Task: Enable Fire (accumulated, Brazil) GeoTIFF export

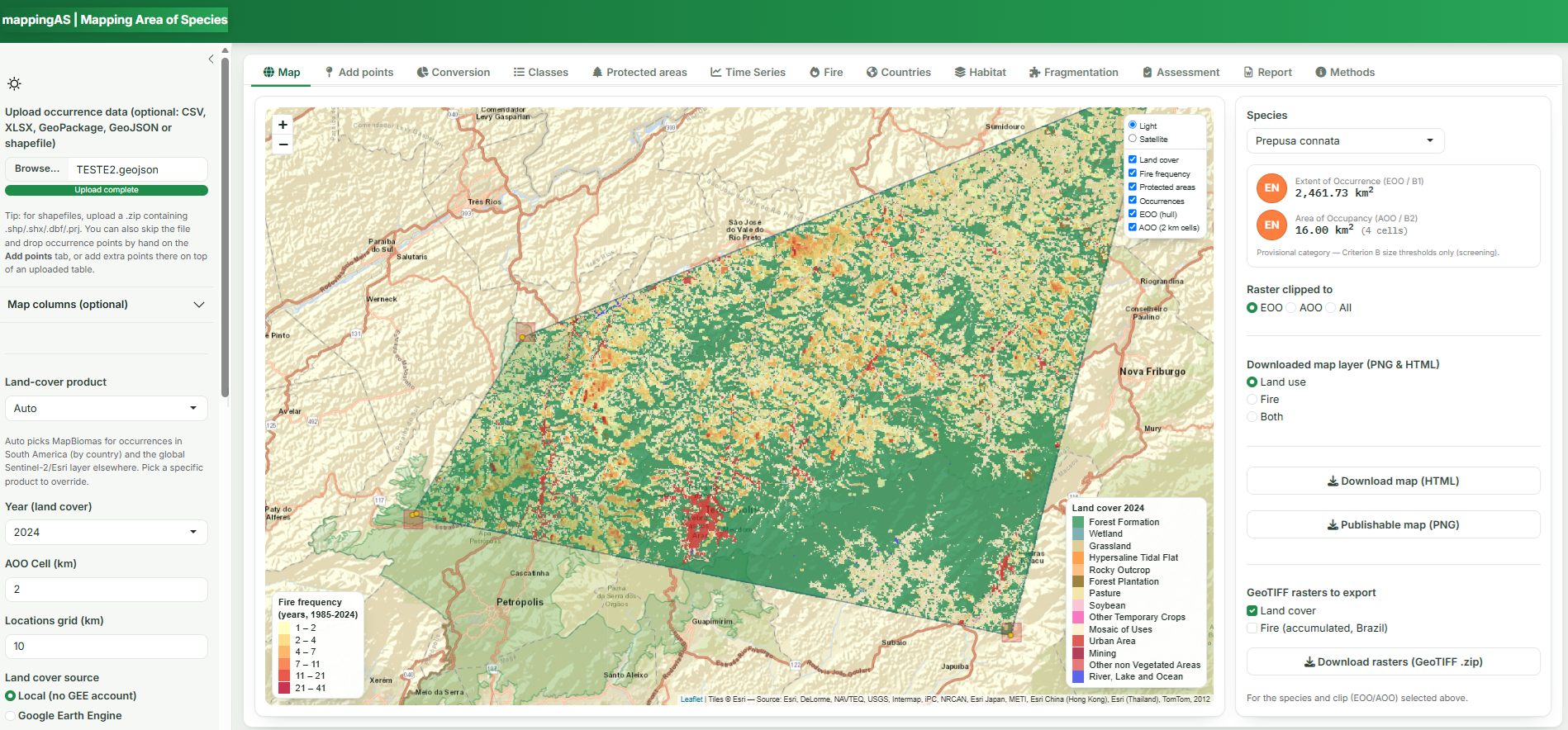Action: tap(1252, 628)
